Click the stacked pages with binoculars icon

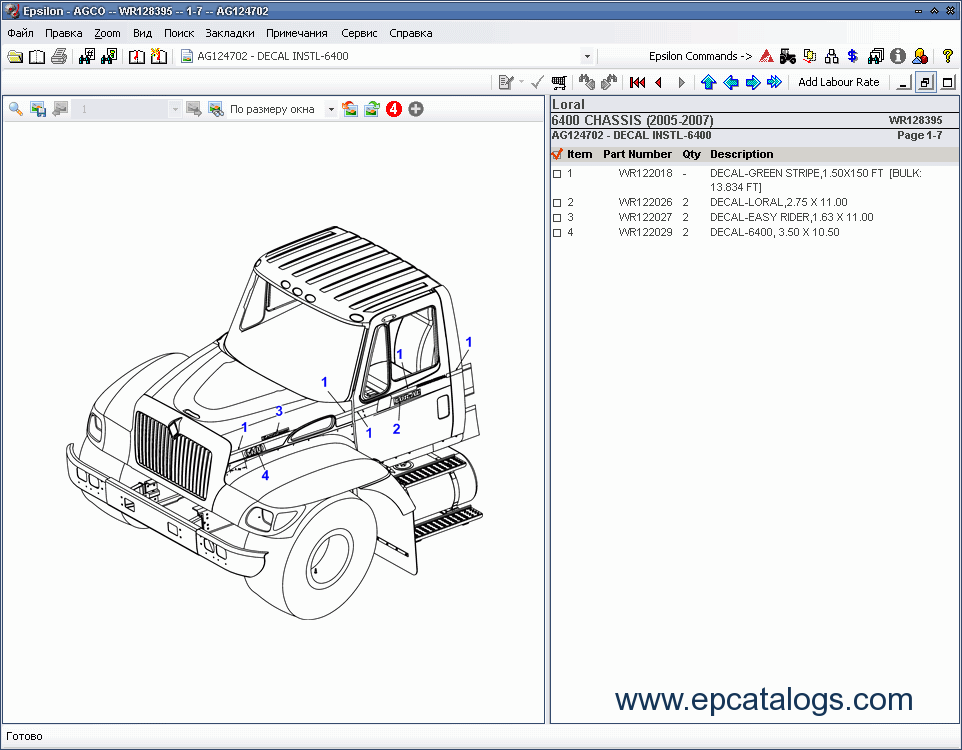coord(875,56)
